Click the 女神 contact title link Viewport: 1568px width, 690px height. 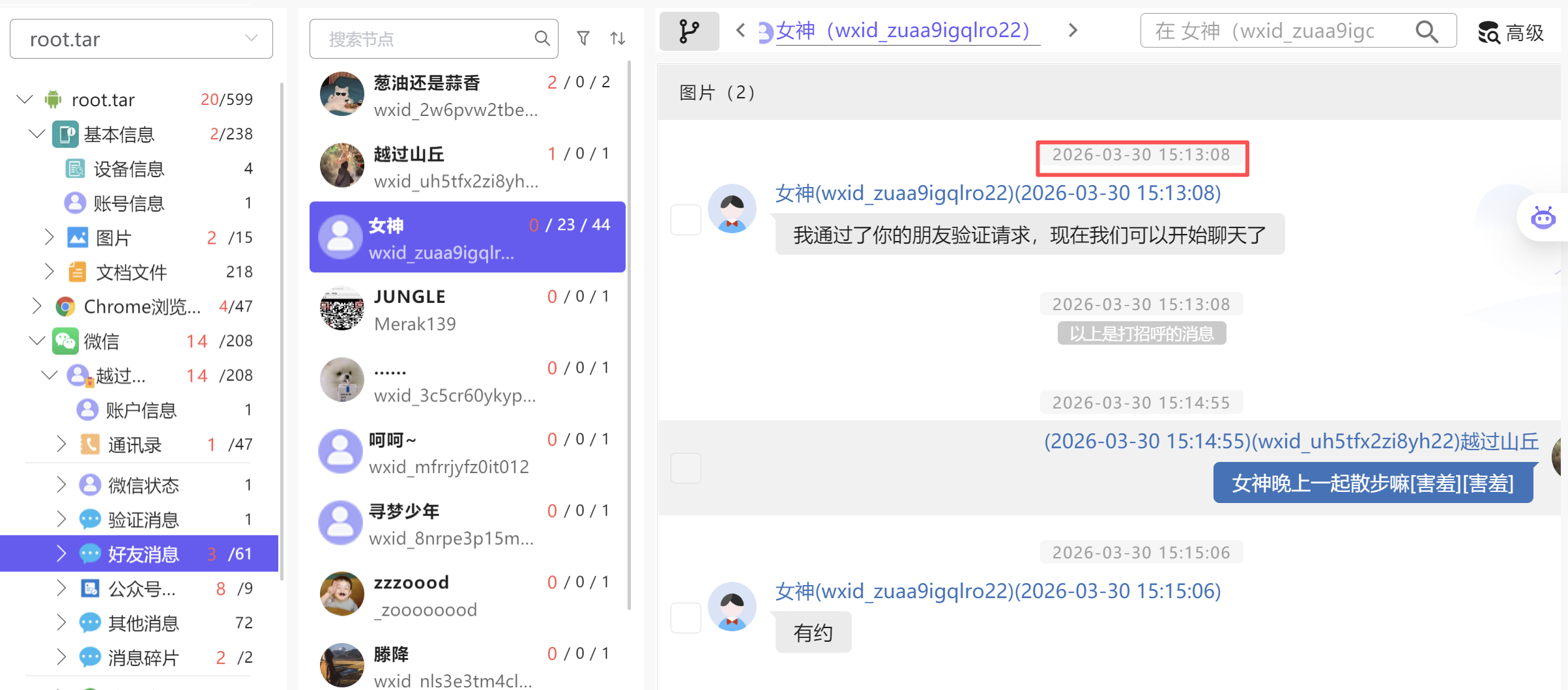(902, 31)
